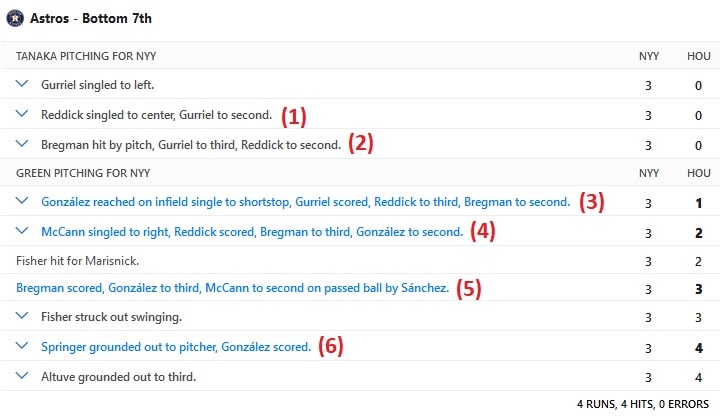Viewport: 720px width, 416px height.
Task: Expand the Gurriel singled to left play
Action: (x=22, y=84)
